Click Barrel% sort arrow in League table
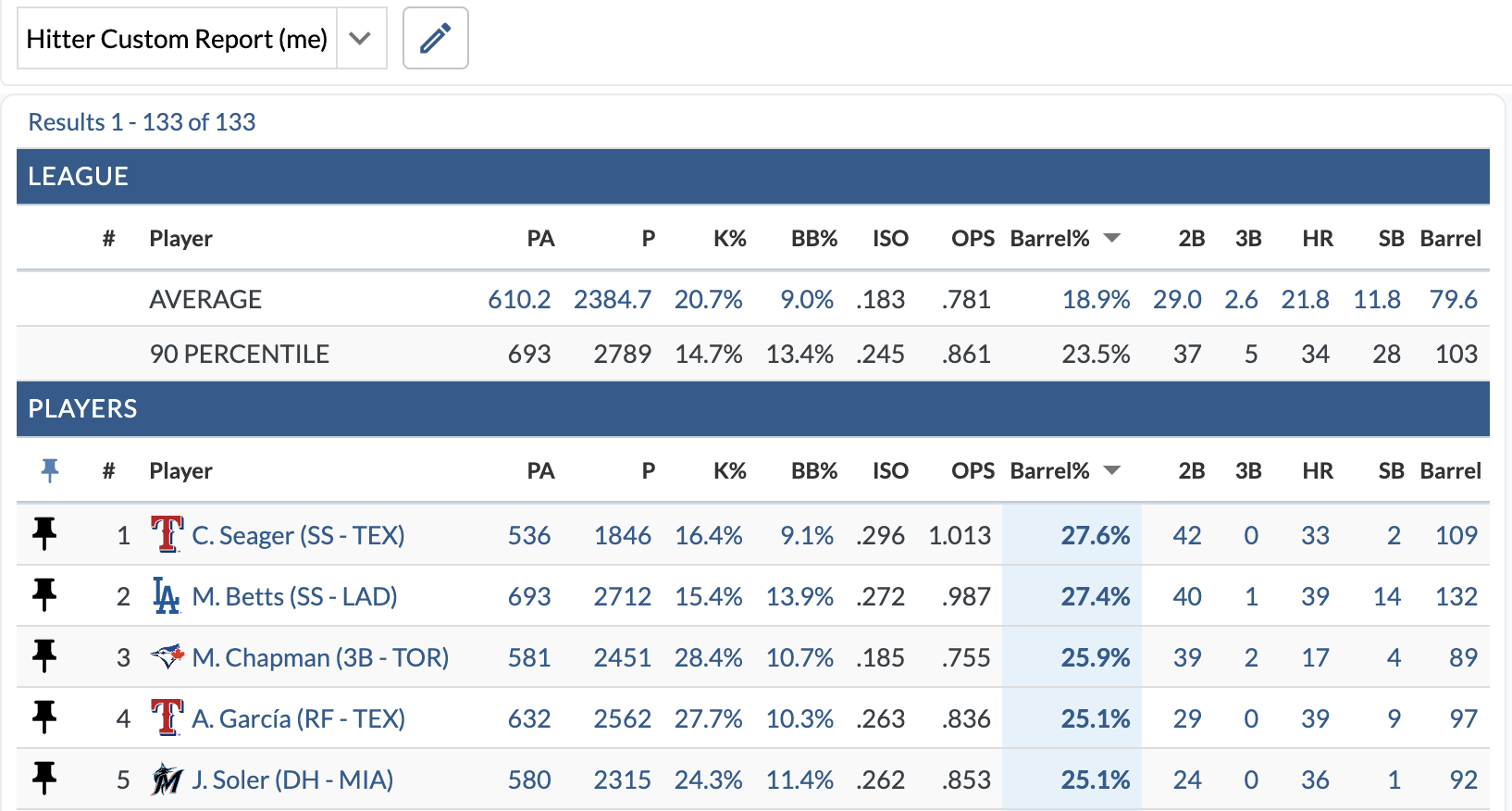The height and width of the screenshot is (811, 1512). [x=1112, y=239]
